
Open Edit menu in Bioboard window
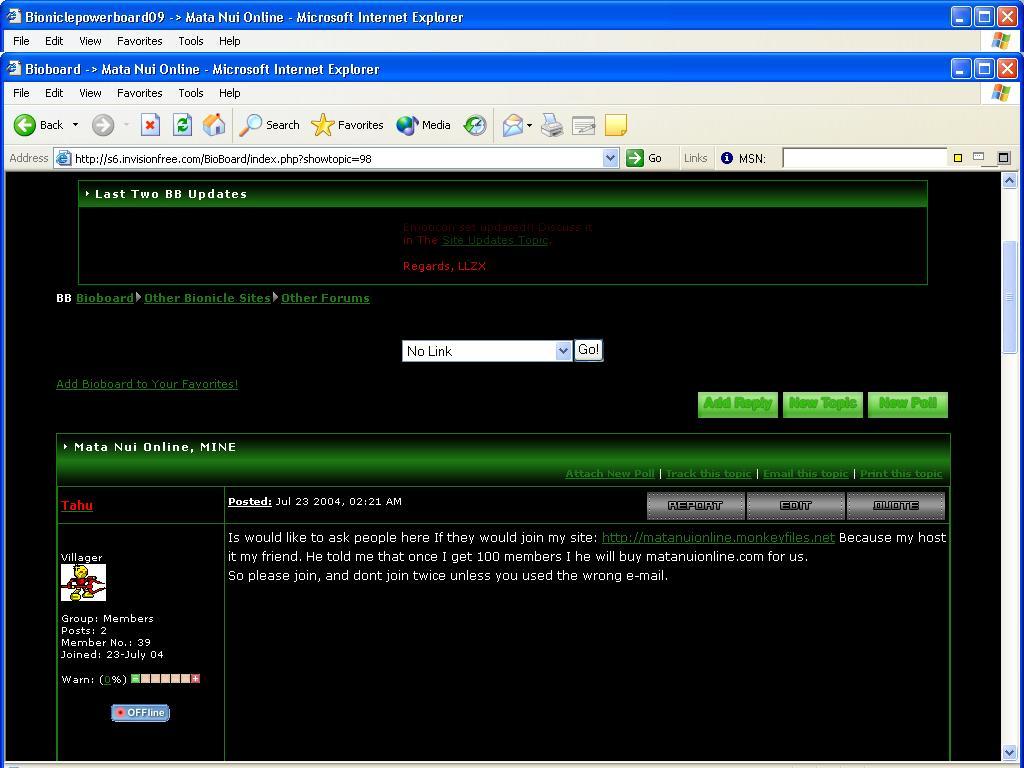pyautogui.click(x=54, y=93)
